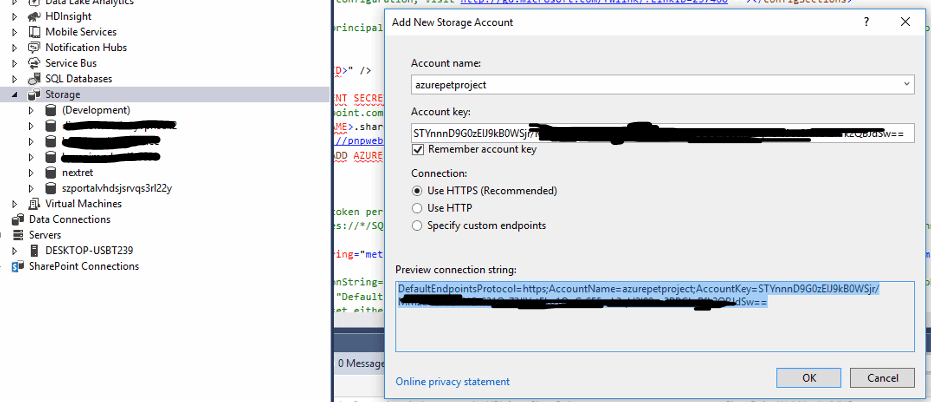Open the Online privacy statement link

[x=452, y=382]
